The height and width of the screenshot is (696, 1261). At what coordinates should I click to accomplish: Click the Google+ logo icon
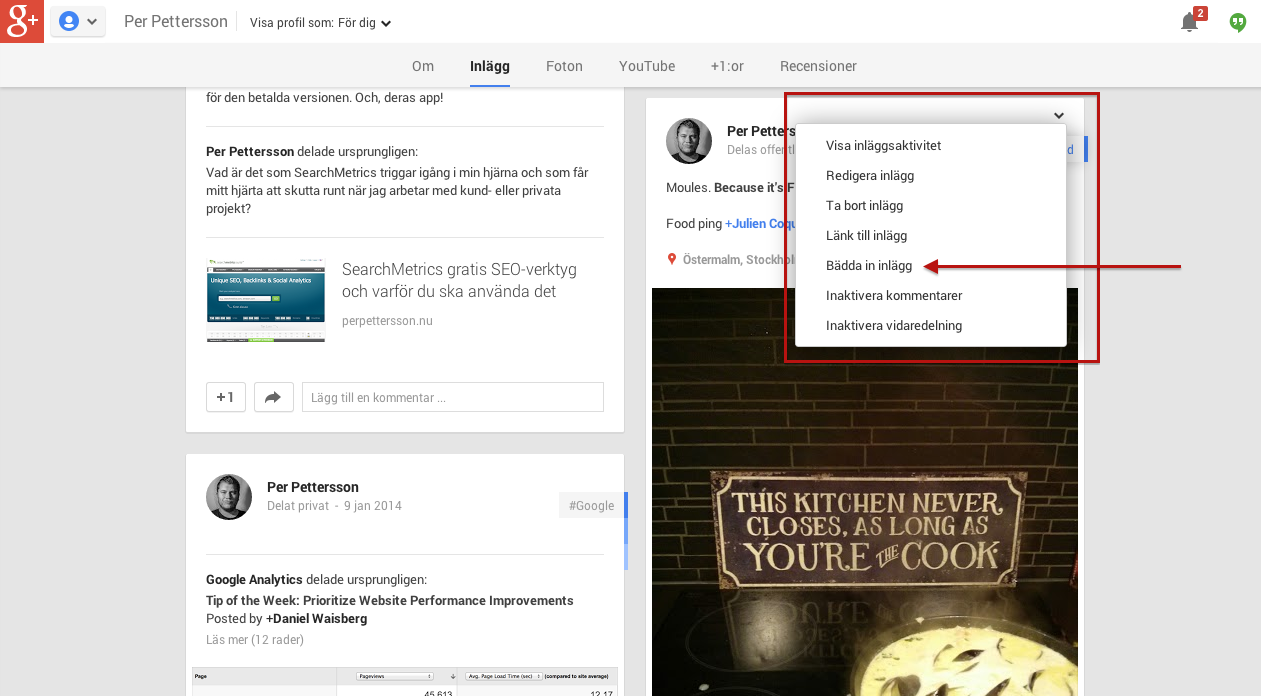22,21
